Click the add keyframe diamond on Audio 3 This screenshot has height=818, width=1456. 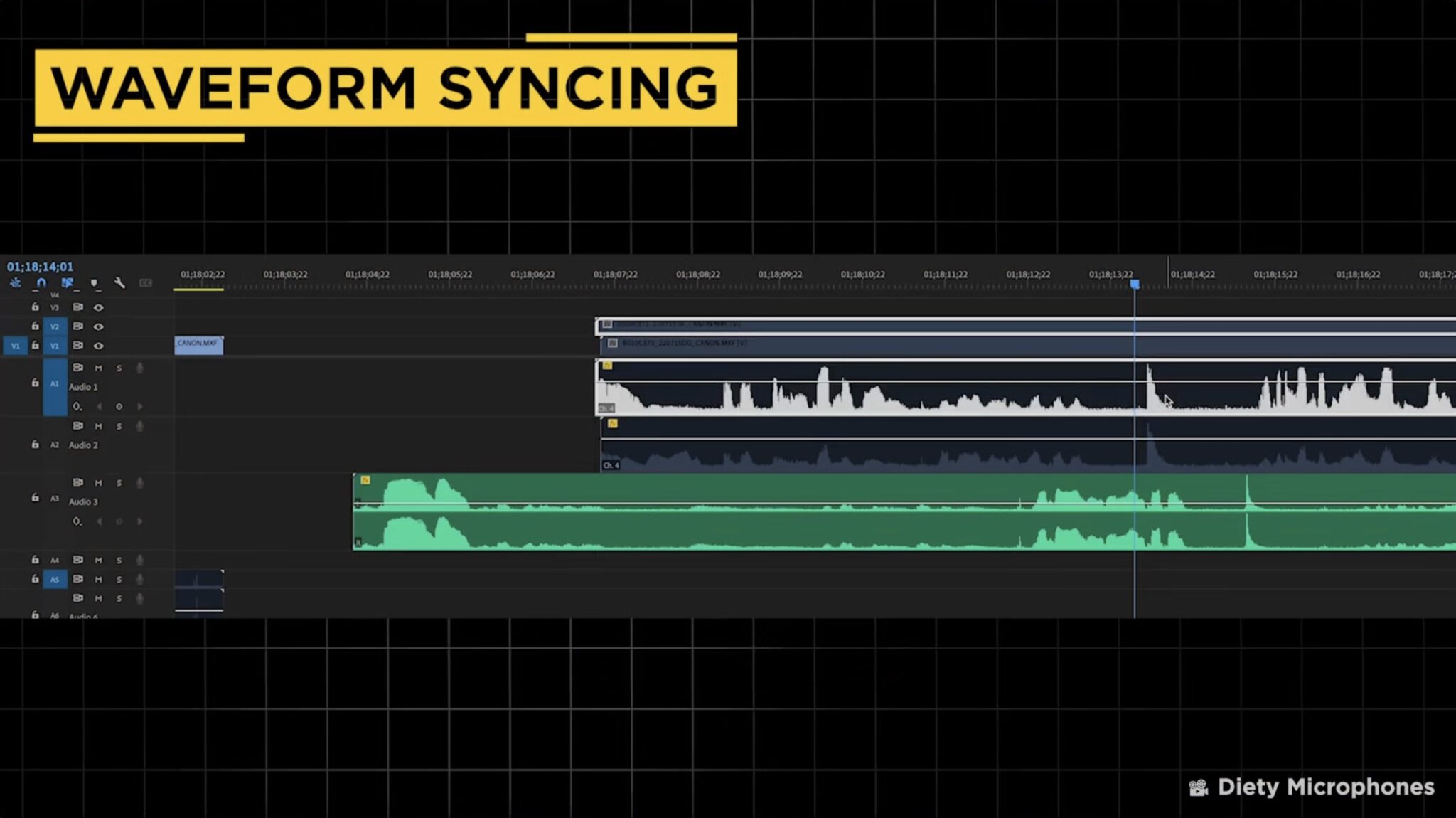pos(119,521)
